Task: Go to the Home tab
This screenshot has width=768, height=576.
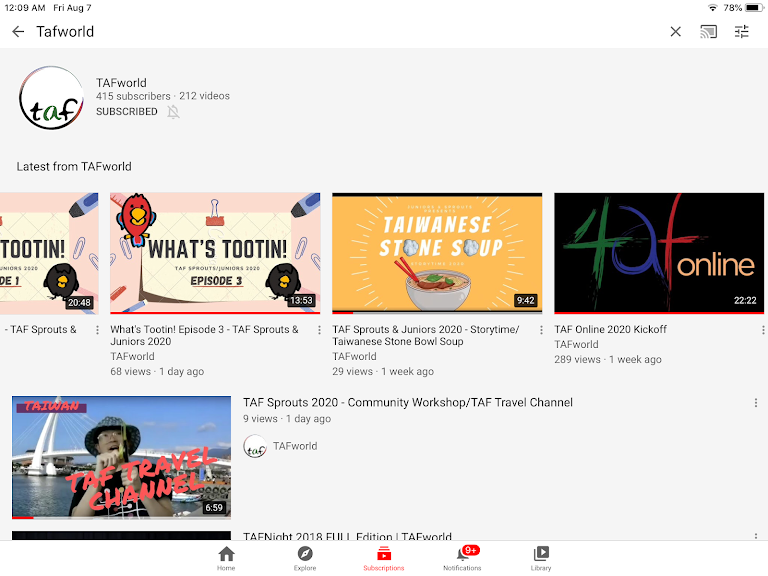Action: pos(226,558)
